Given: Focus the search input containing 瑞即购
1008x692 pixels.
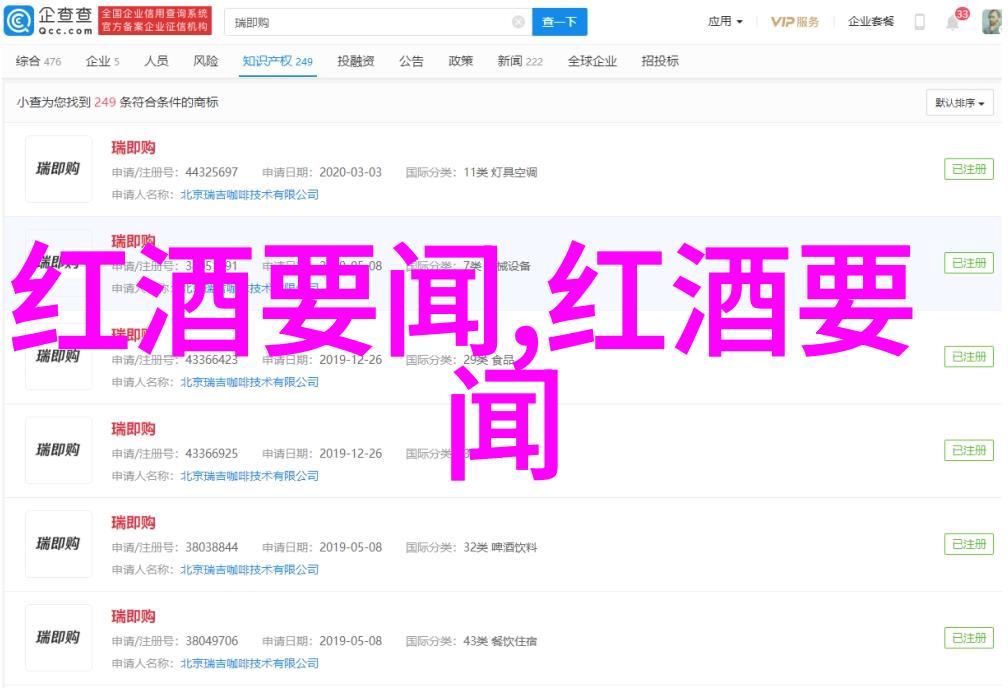Looking at the screenshot, I should point(378,23).
